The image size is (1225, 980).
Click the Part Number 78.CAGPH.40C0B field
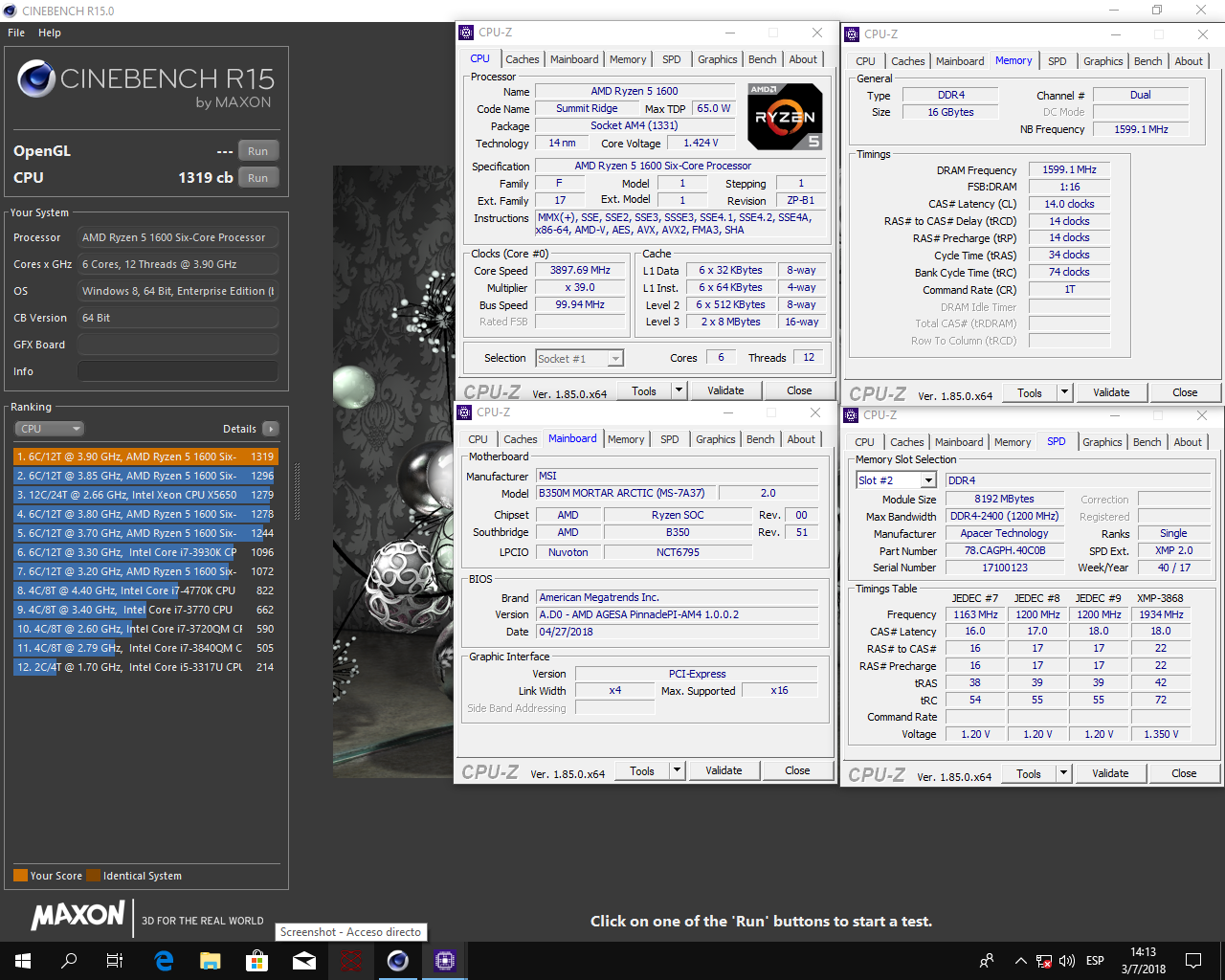click(1005, 550)
